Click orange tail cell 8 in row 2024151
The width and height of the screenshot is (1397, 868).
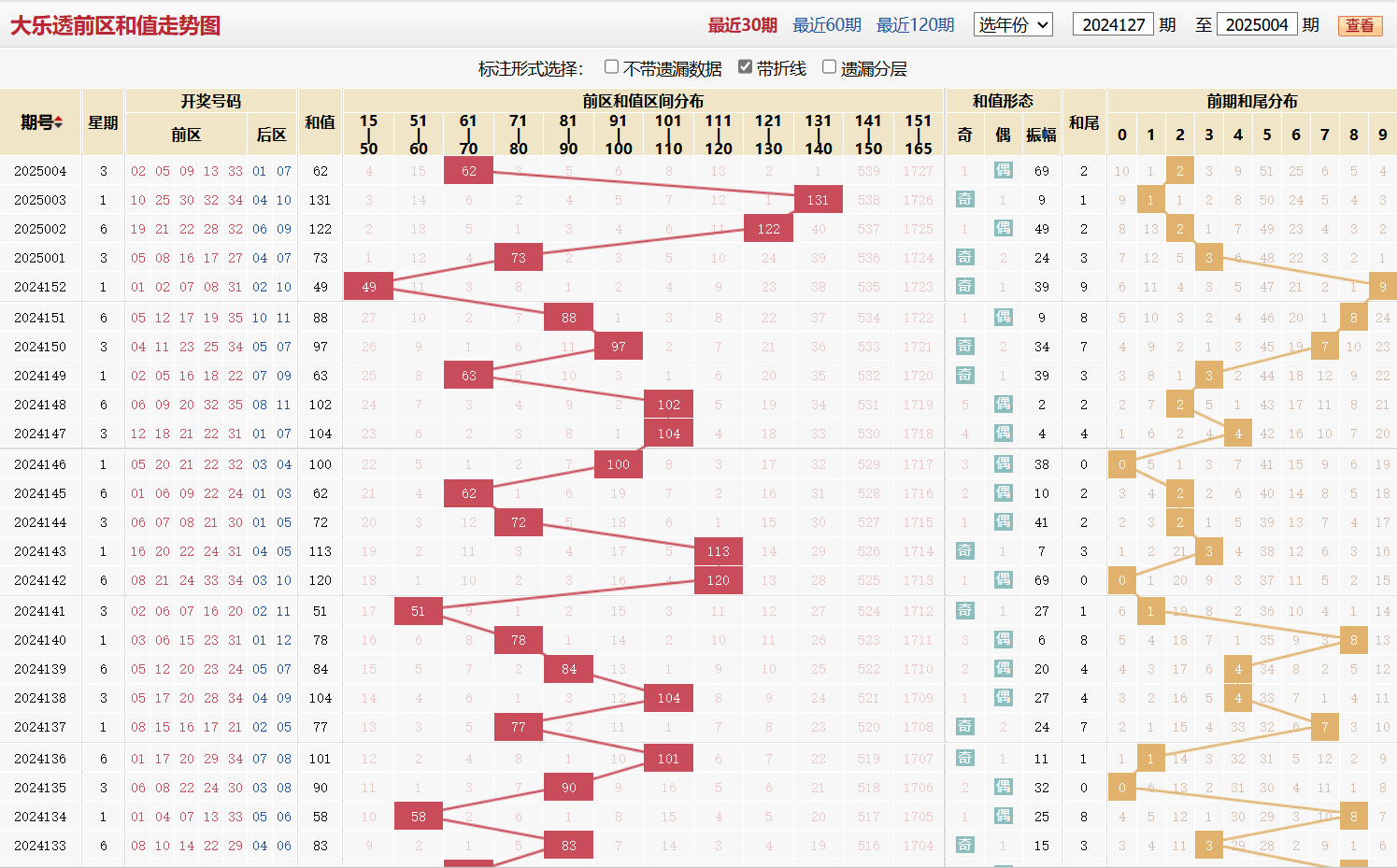pos(1354,318)
